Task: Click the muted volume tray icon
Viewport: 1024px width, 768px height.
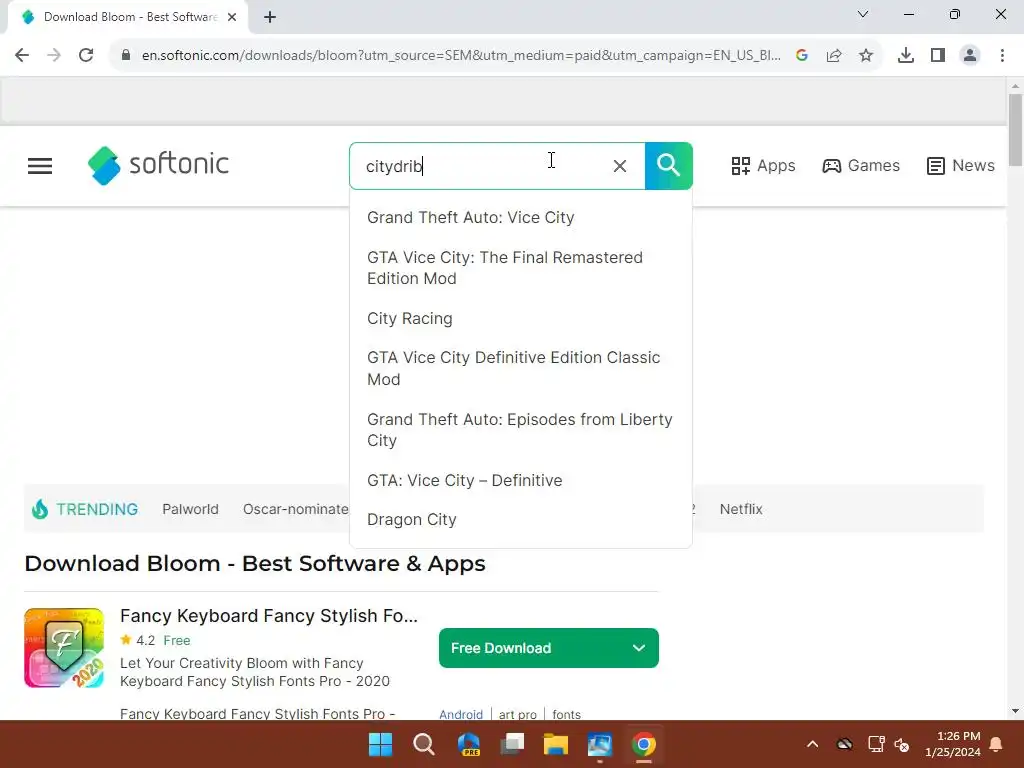Action: pos(902,744)
